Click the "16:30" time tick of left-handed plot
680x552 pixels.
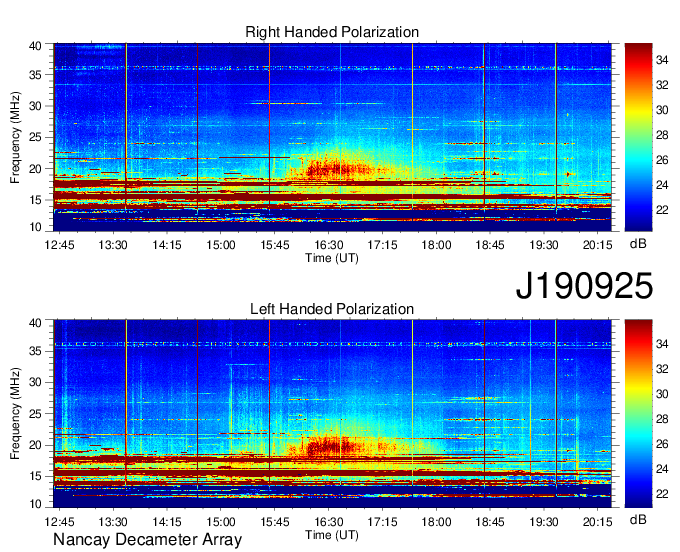point(328,521)
